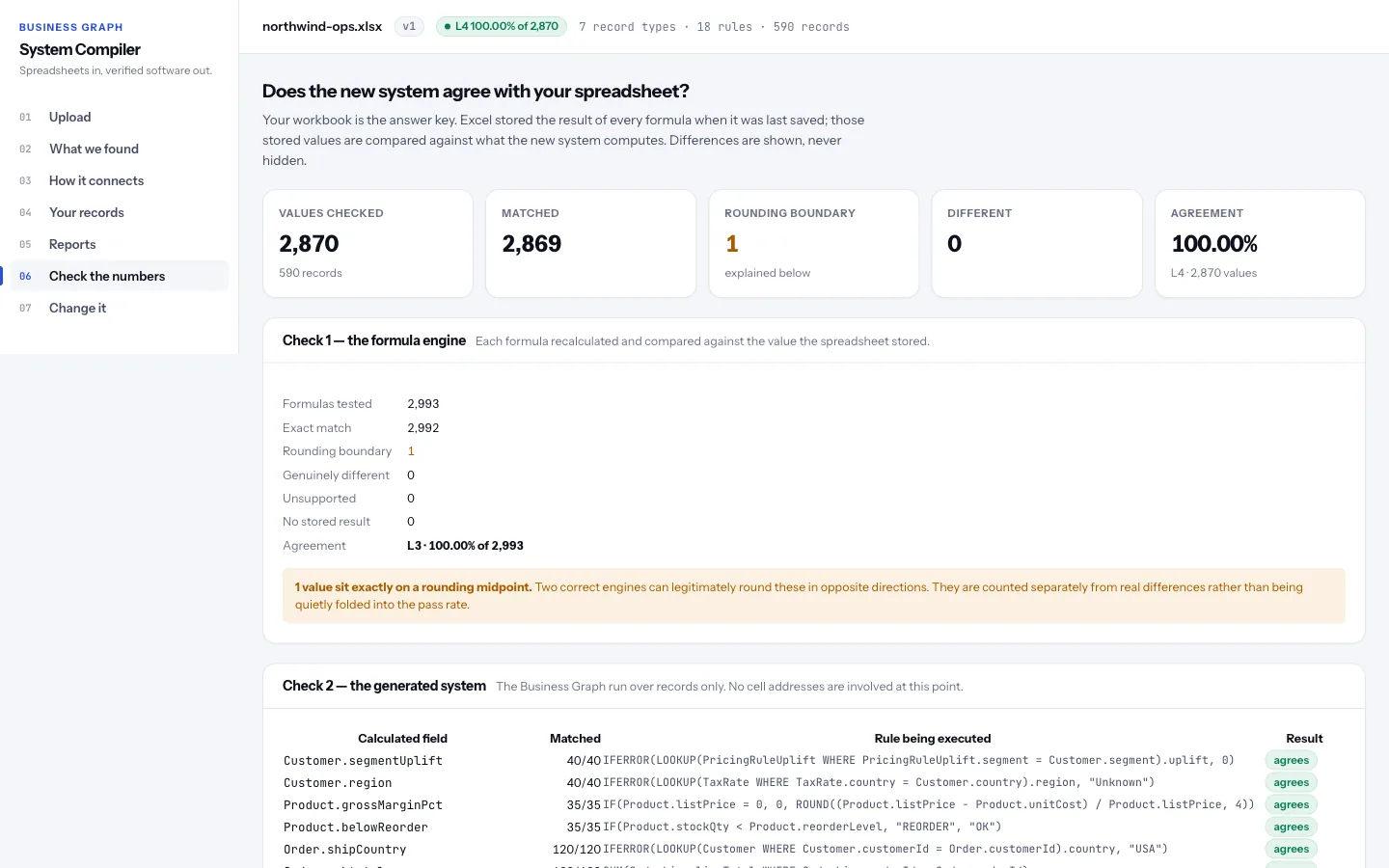Click the System Compiler title
Viewport: 1389px width, 868px height.
click(80, 49)
